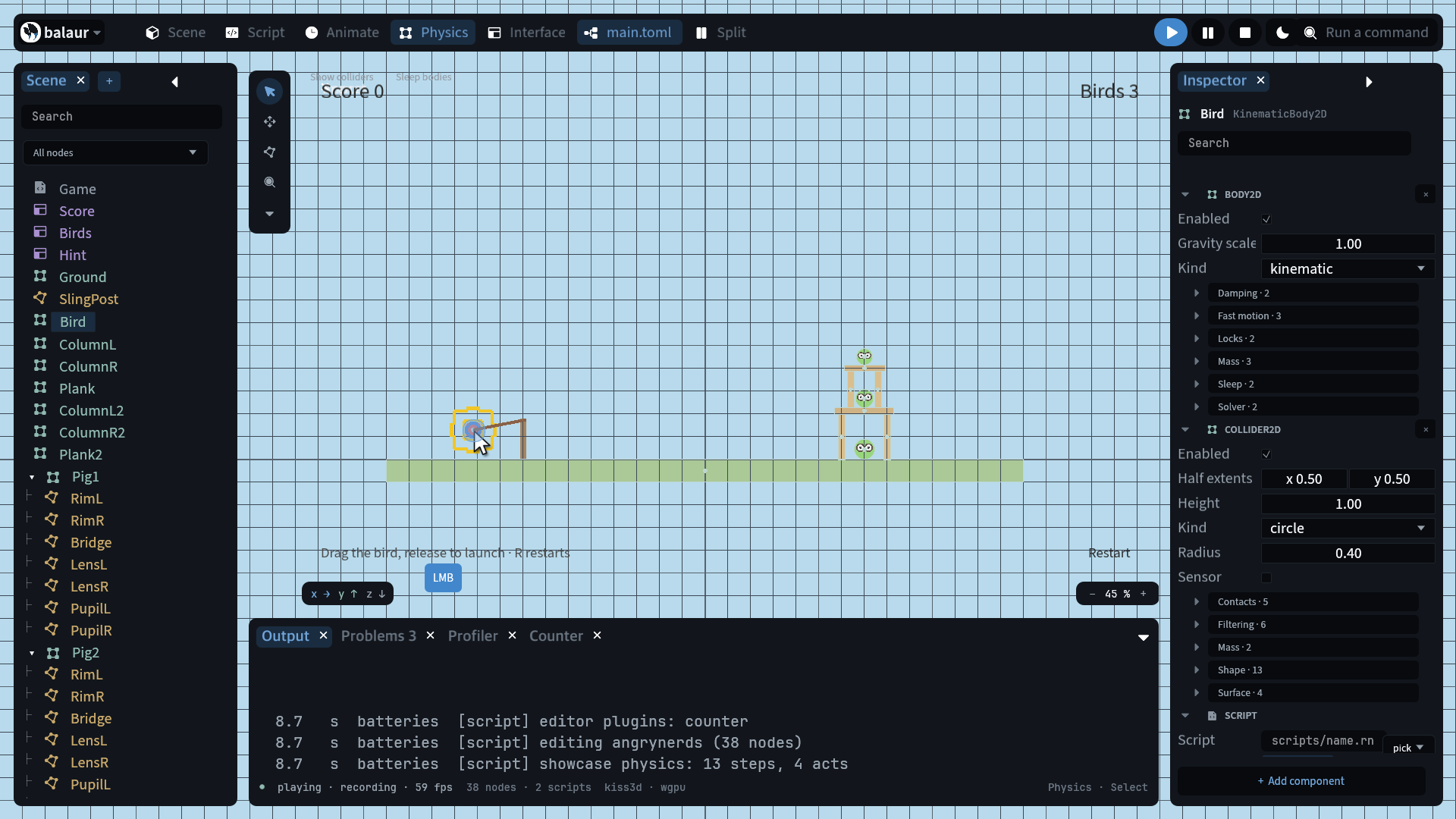
Task: Toggle dark mode moon icon
Action: (x=1282, y=33)
